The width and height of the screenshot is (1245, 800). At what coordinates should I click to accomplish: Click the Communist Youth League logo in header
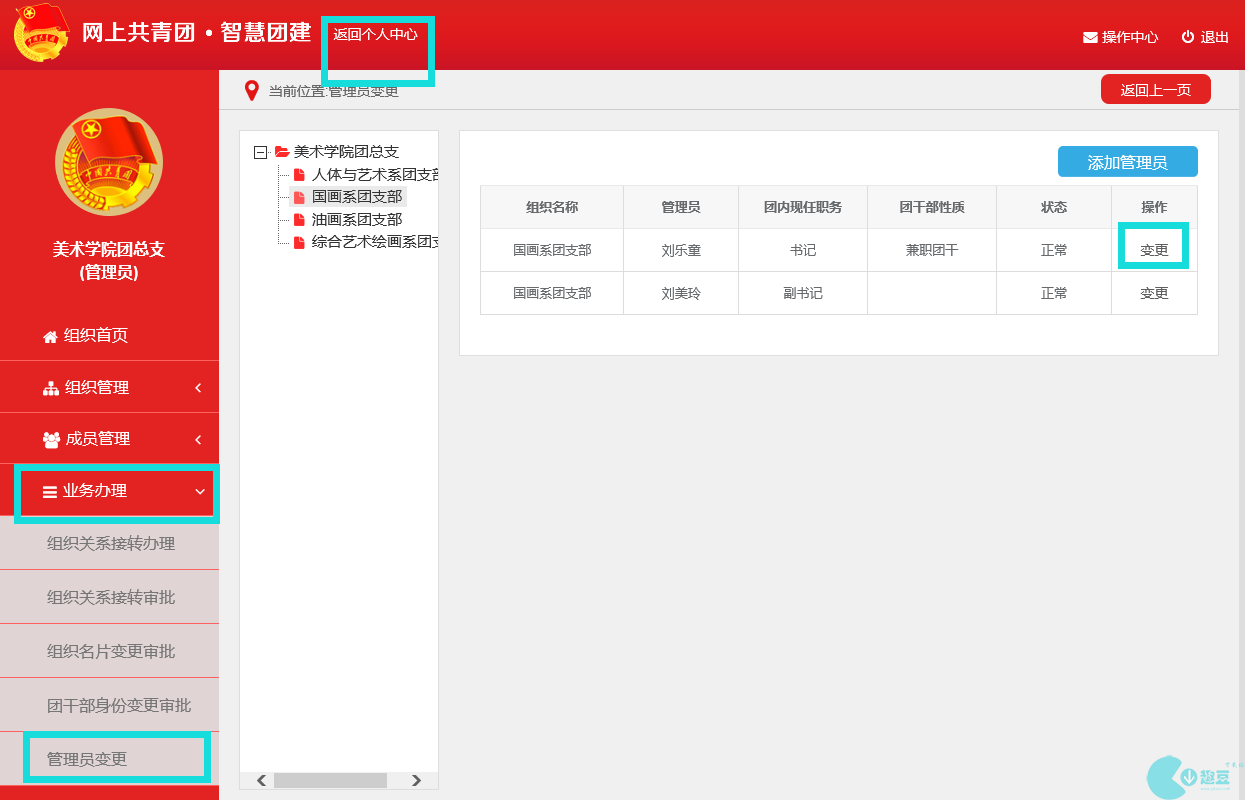41,34
